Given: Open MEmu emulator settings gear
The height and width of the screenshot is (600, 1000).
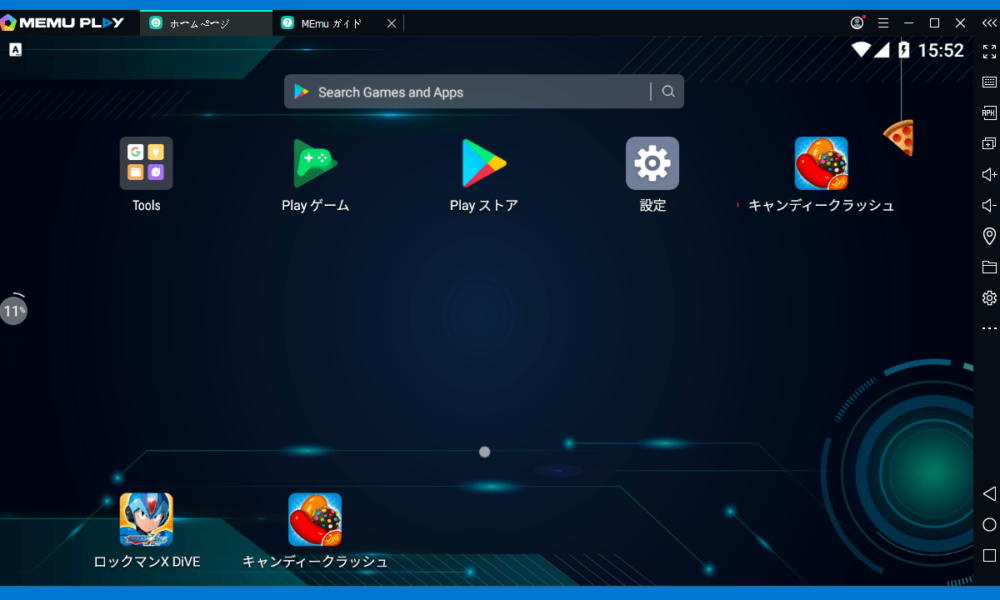Looking at the screenshot, I should click(988, 297).
